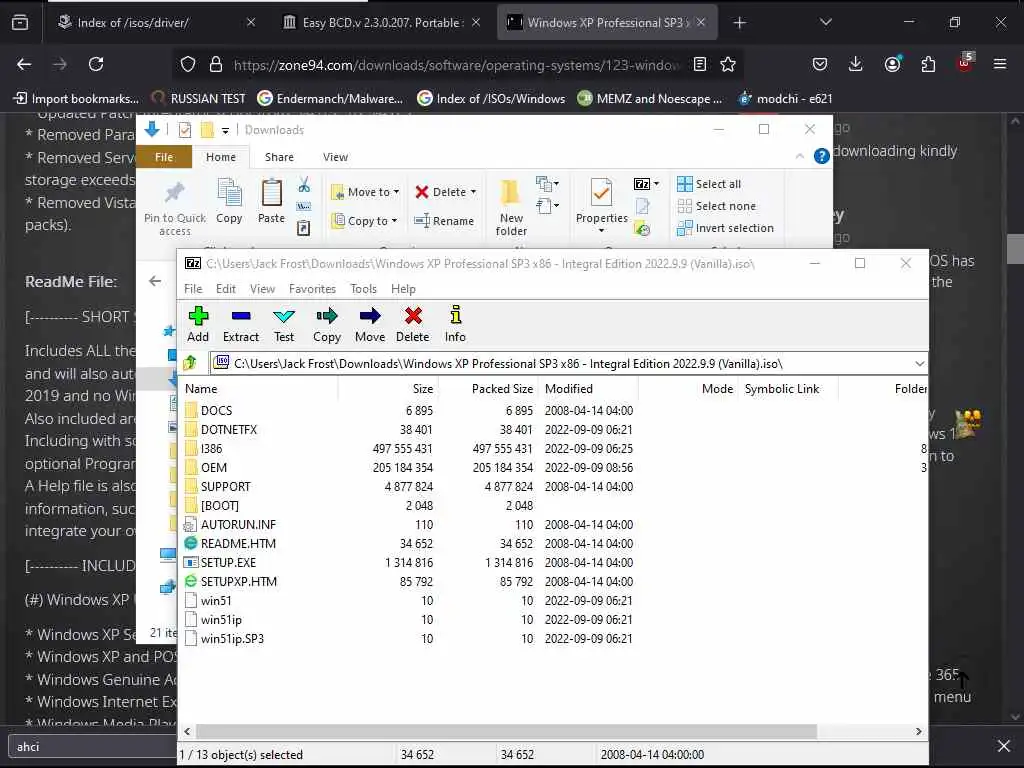Open the Favorites menu in 7-Zip
Image resolution: width=1024 pixels, height=768 pixels.
point(312,289)
